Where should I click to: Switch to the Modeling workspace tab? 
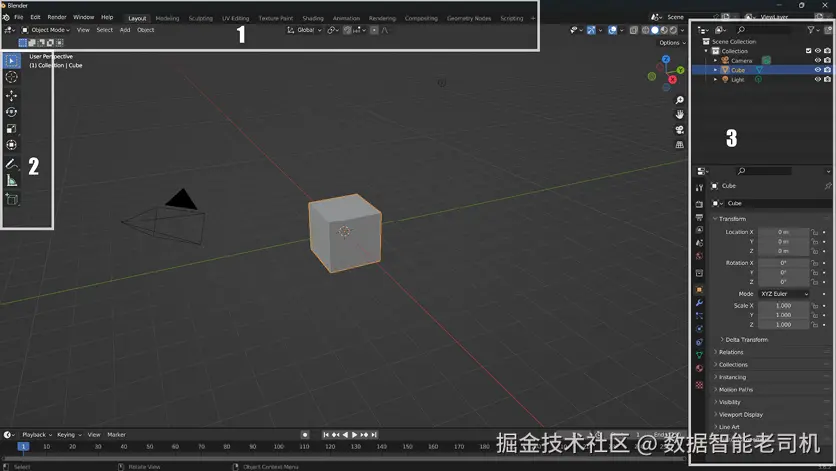[x=167, y=18]
